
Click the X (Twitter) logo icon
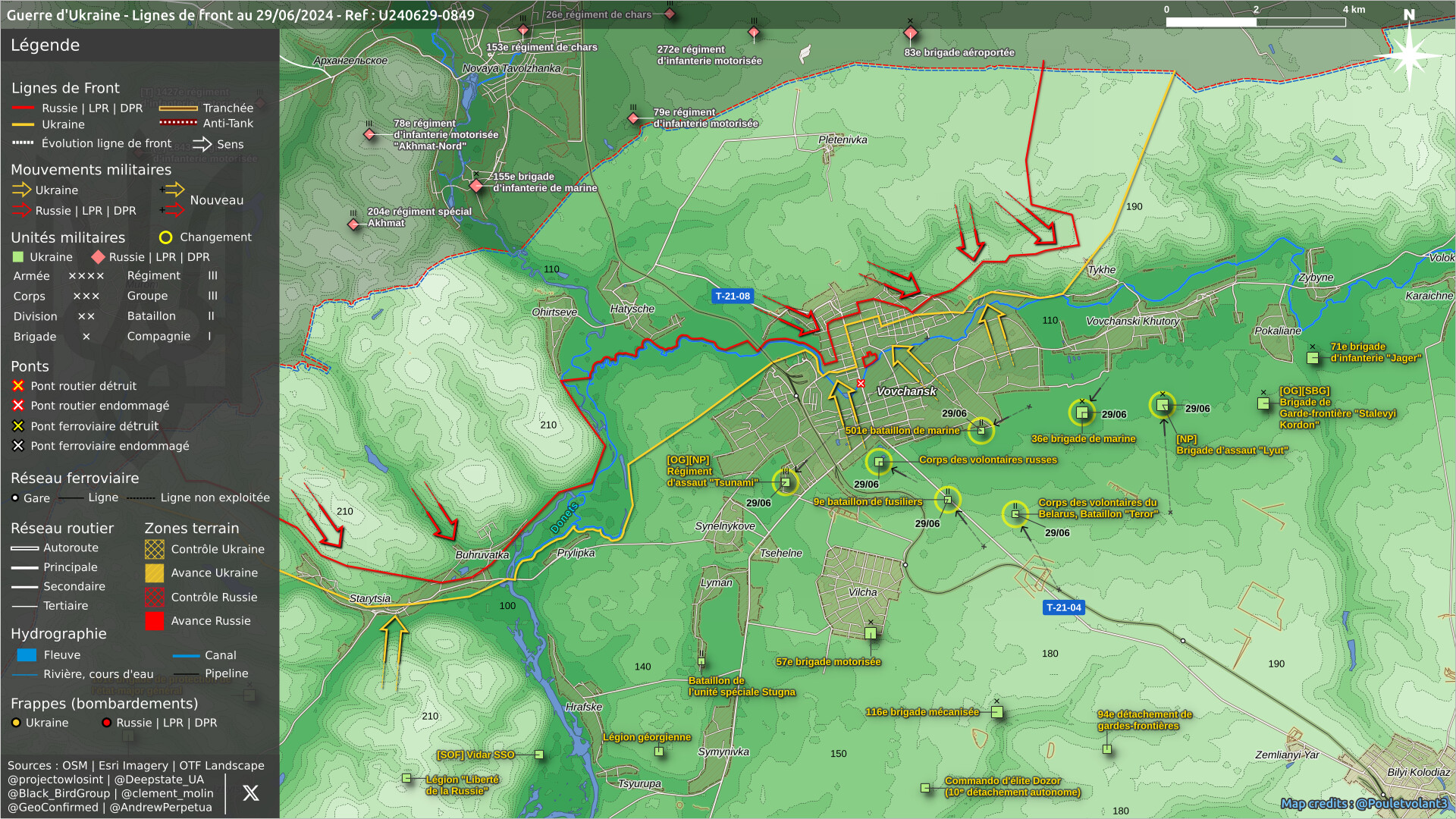(x=250, y=793)
